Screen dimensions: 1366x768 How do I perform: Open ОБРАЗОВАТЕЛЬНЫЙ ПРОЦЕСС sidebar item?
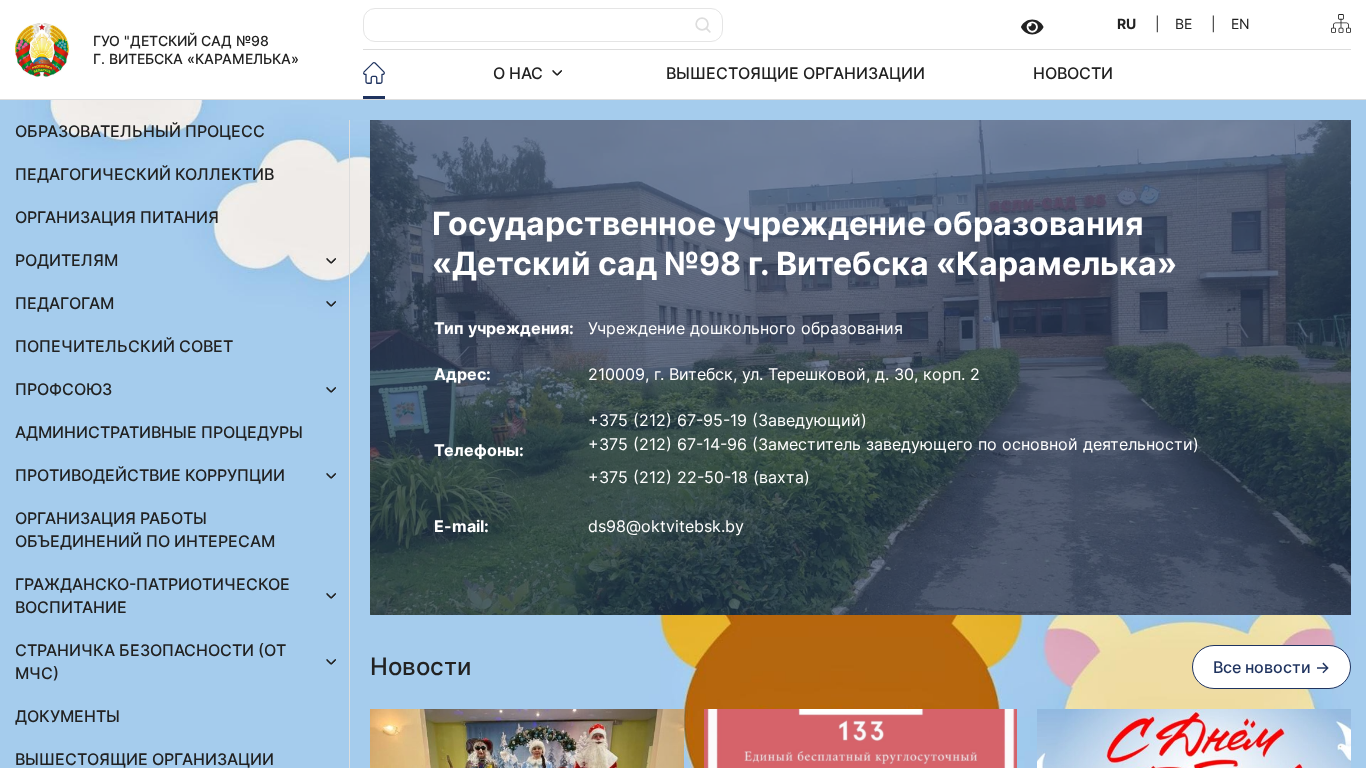(140, 131)
